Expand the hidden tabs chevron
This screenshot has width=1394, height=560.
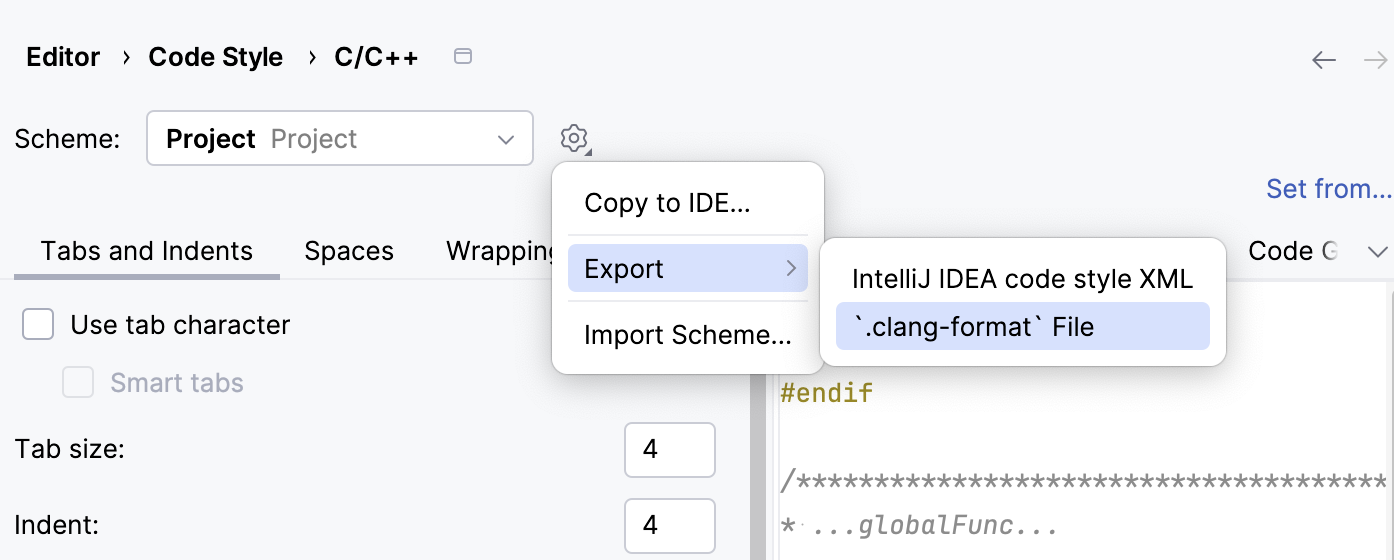(1377, 251)
